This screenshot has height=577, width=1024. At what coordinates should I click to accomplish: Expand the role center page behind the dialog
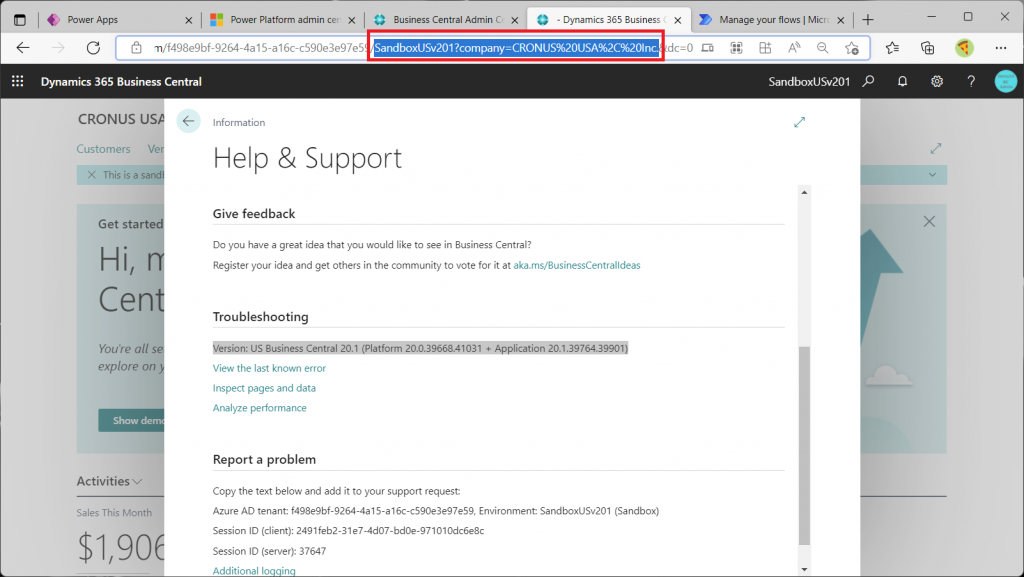pos(936,149)
